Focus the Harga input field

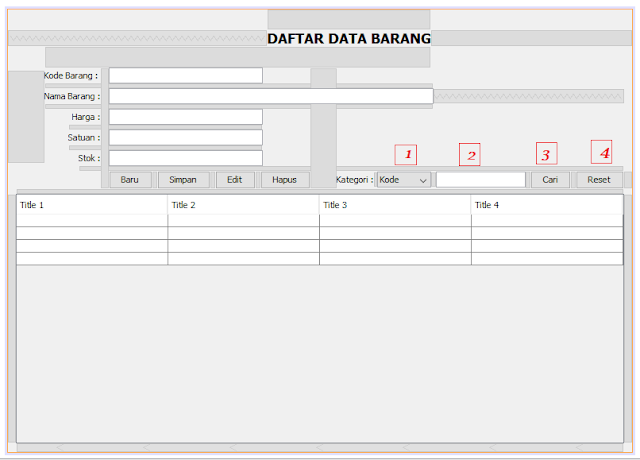click(186, 117)
